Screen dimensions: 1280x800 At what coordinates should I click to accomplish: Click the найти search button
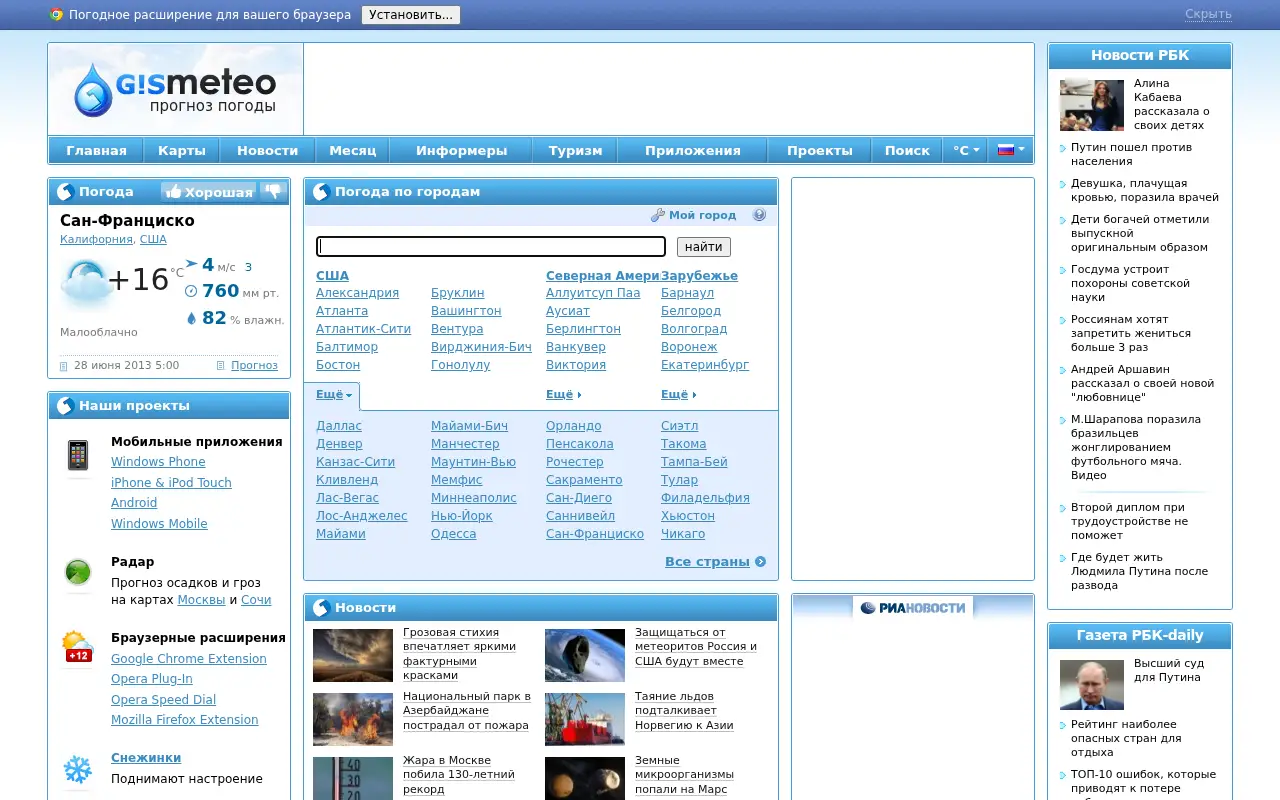(x=704, y=247)
